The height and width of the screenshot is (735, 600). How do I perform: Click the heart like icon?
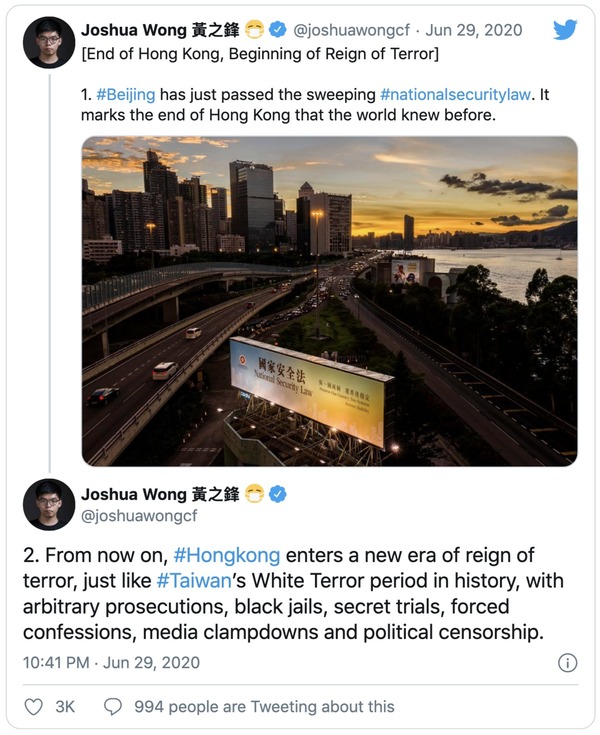tap(34, 706)
